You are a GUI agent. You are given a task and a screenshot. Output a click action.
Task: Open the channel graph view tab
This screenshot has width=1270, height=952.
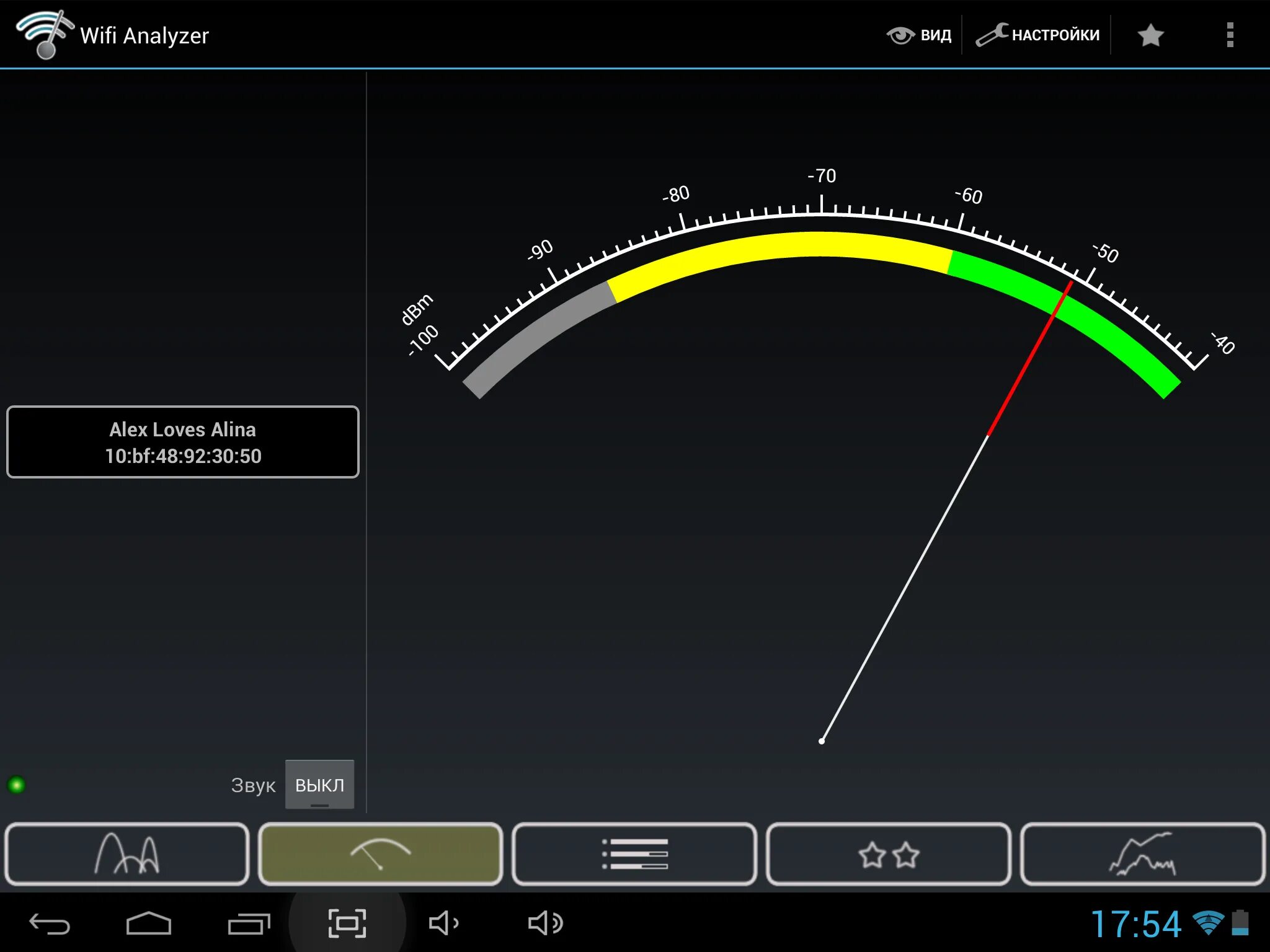127,854
